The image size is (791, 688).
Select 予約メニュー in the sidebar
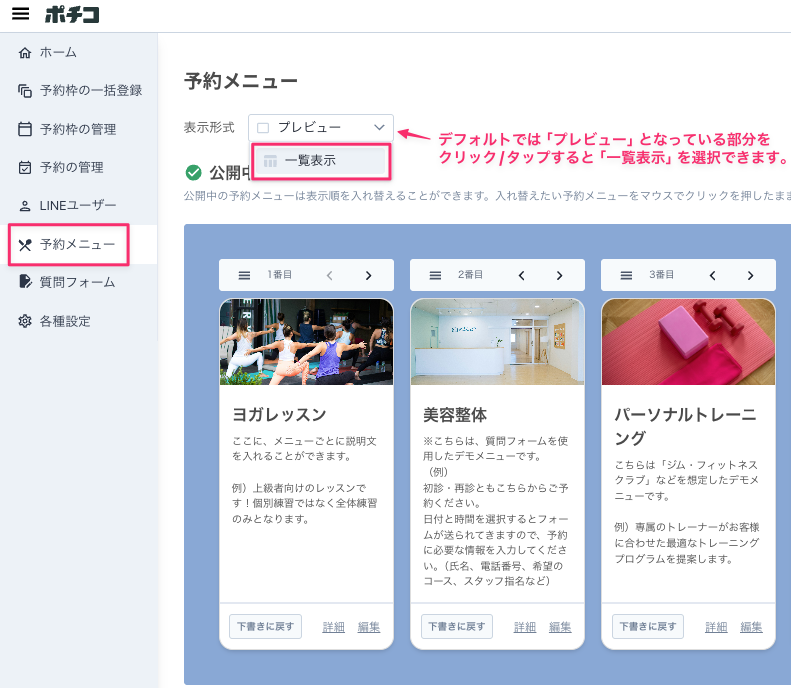pos(79,245)
